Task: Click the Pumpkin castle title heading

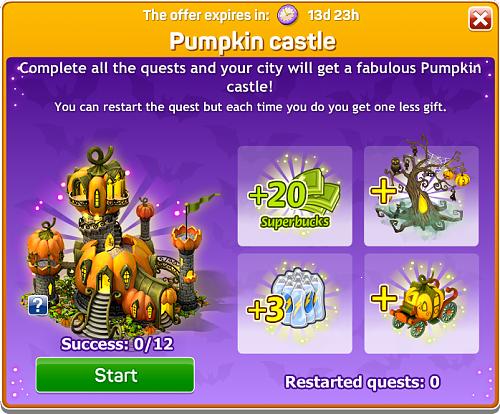Action: tap(252, 41)
